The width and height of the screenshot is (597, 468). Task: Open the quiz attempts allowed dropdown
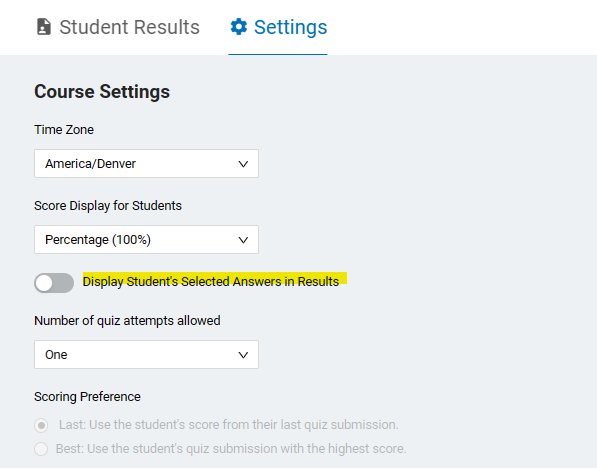pos(147,355)
